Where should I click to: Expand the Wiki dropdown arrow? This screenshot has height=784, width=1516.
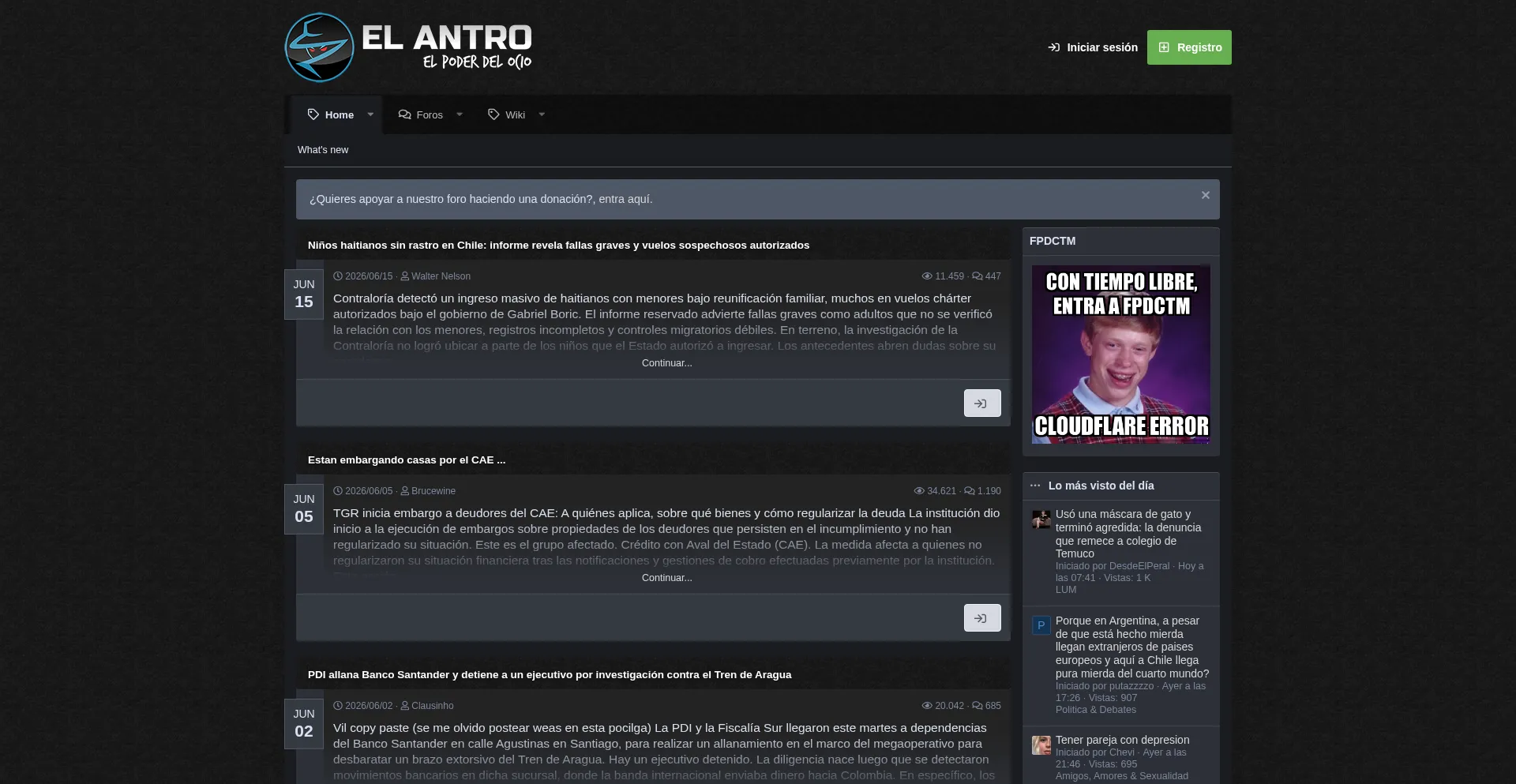tap(542, 114)
